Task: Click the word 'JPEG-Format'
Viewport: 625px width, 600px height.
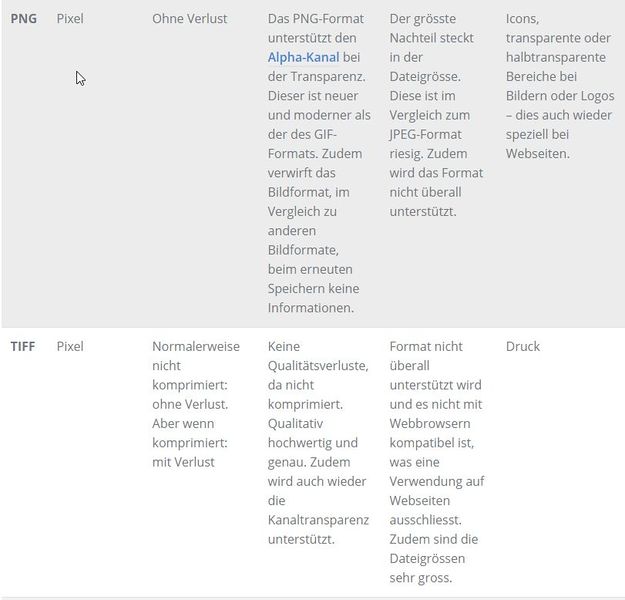Action: [430, 134]
